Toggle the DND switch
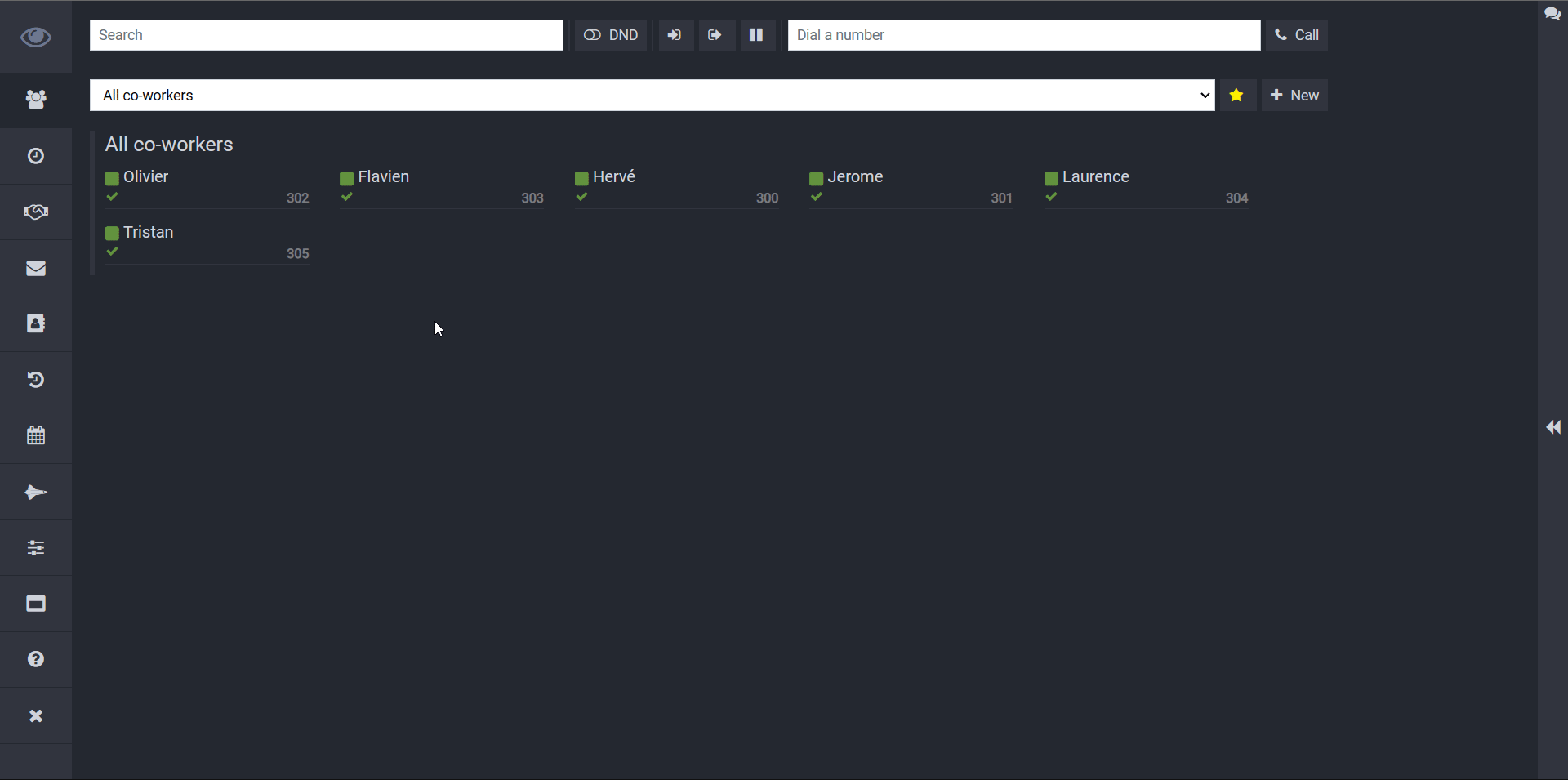The image size is (1568, 780). point(611,35)
